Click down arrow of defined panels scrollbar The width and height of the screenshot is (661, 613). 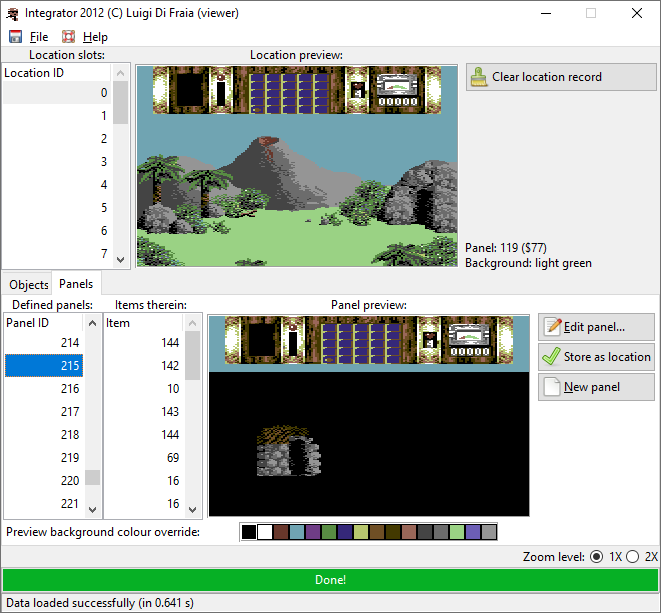[x=93, y=510]
